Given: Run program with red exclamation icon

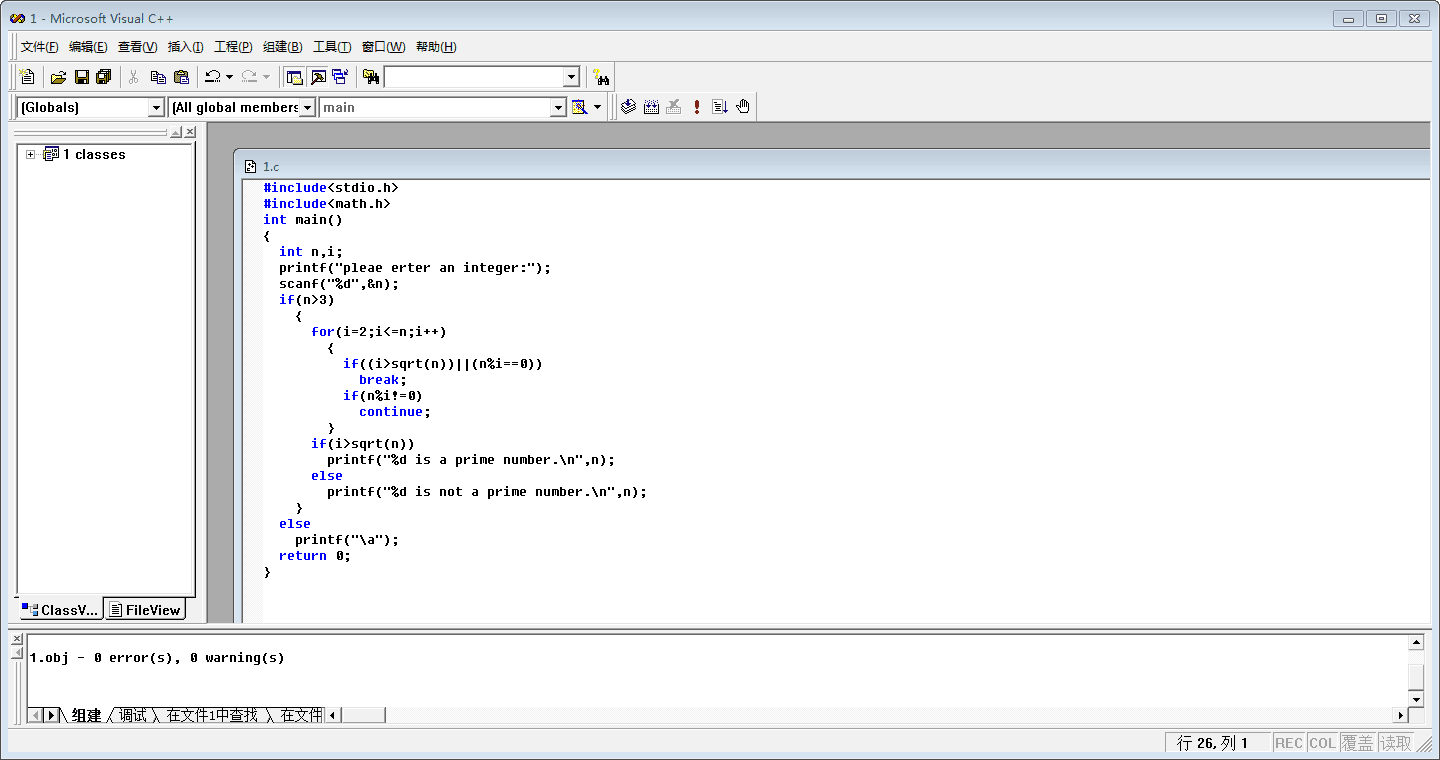Looking at the screenshot, I should [697, 107].
